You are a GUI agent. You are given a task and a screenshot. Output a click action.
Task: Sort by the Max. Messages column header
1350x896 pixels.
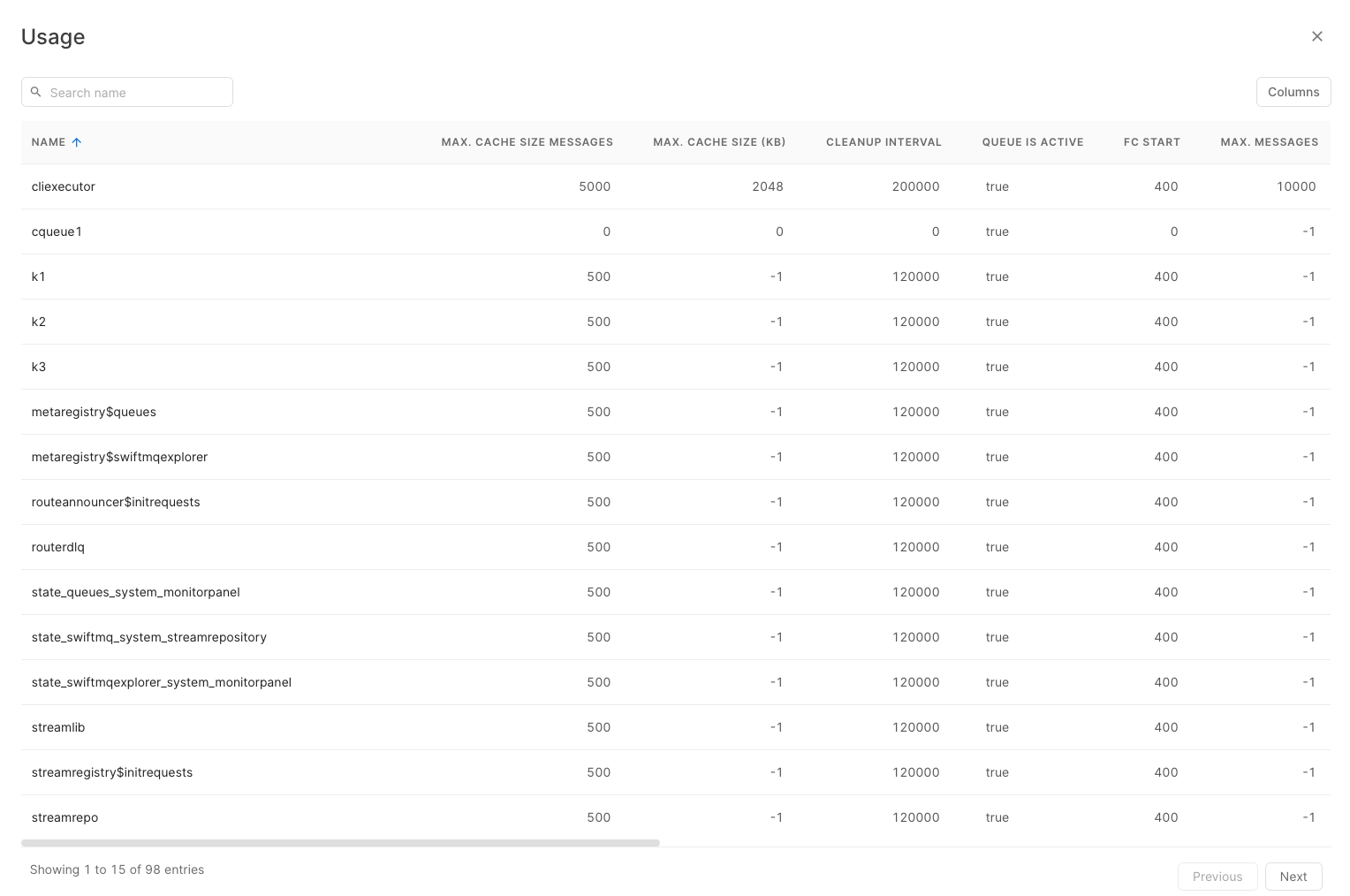tap(1269, 142)
